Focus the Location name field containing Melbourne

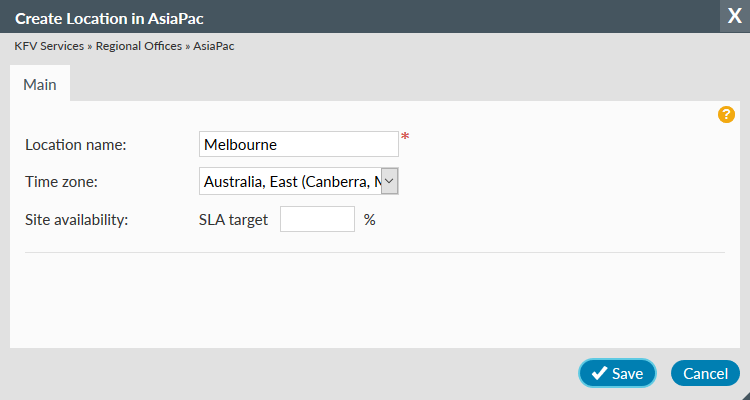point(298,144)
